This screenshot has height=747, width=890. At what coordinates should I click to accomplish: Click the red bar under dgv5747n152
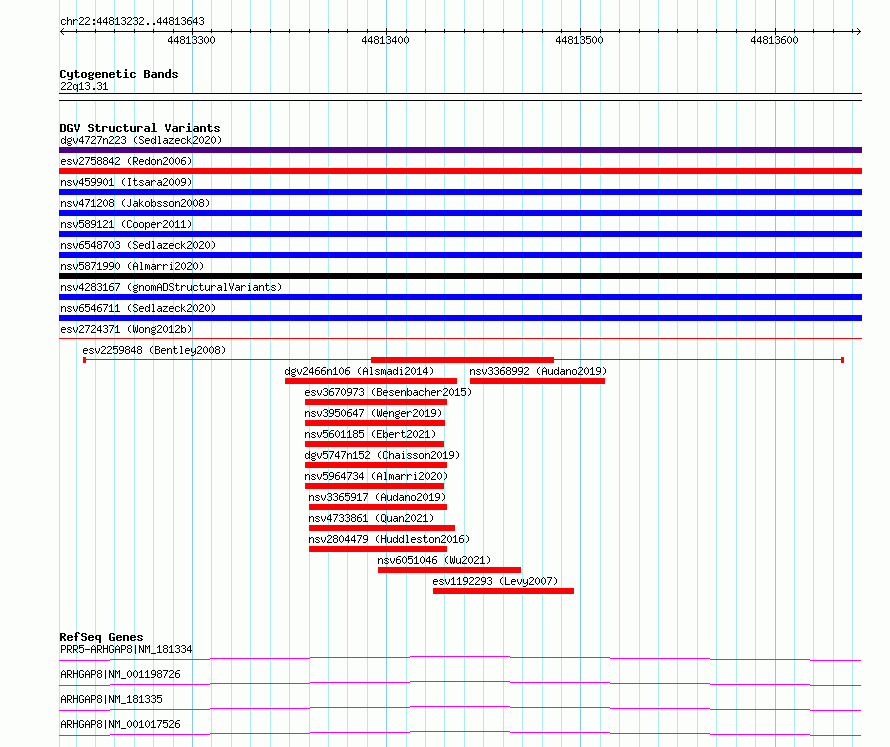click(376, 465)
